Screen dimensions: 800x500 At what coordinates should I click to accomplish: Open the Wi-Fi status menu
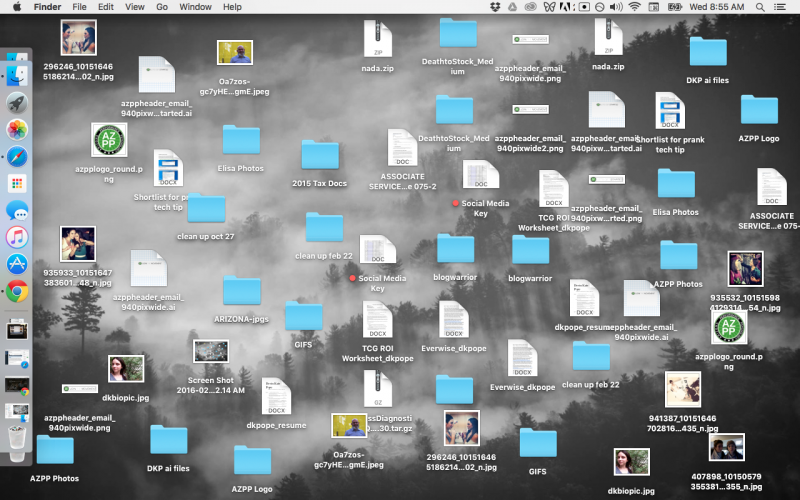coord(634,7)
